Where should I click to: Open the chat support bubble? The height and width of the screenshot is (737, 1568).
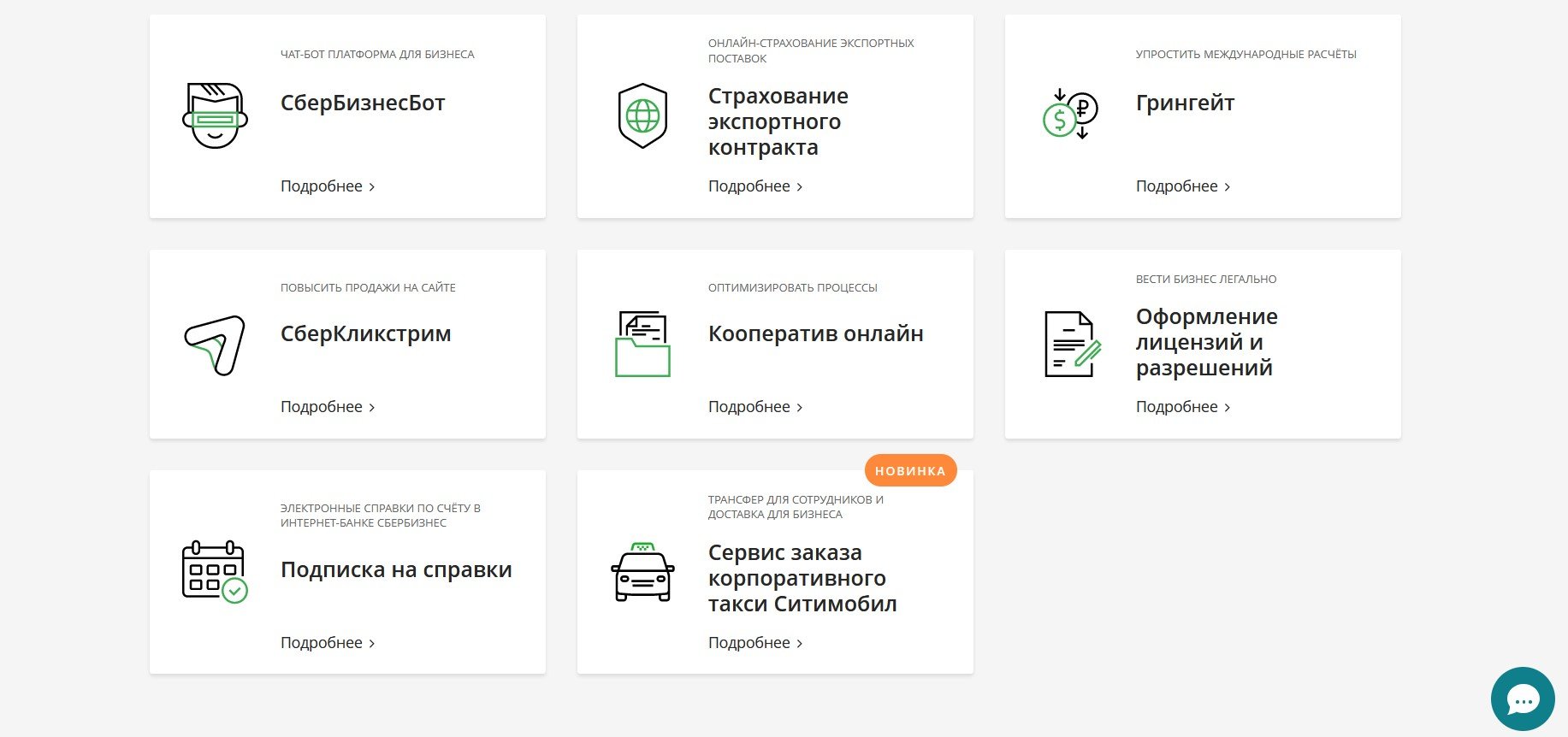pos(1522,699)
